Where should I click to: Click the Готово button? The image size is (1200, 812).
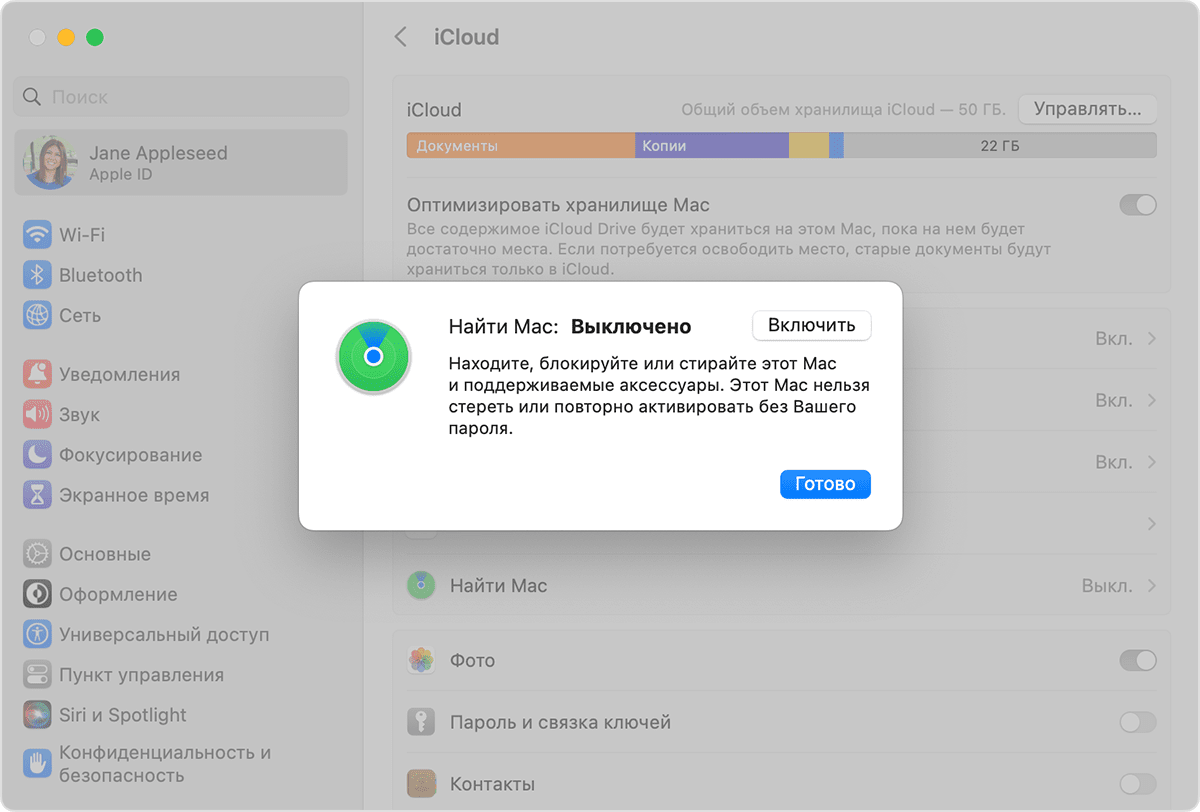pos(825,484)
